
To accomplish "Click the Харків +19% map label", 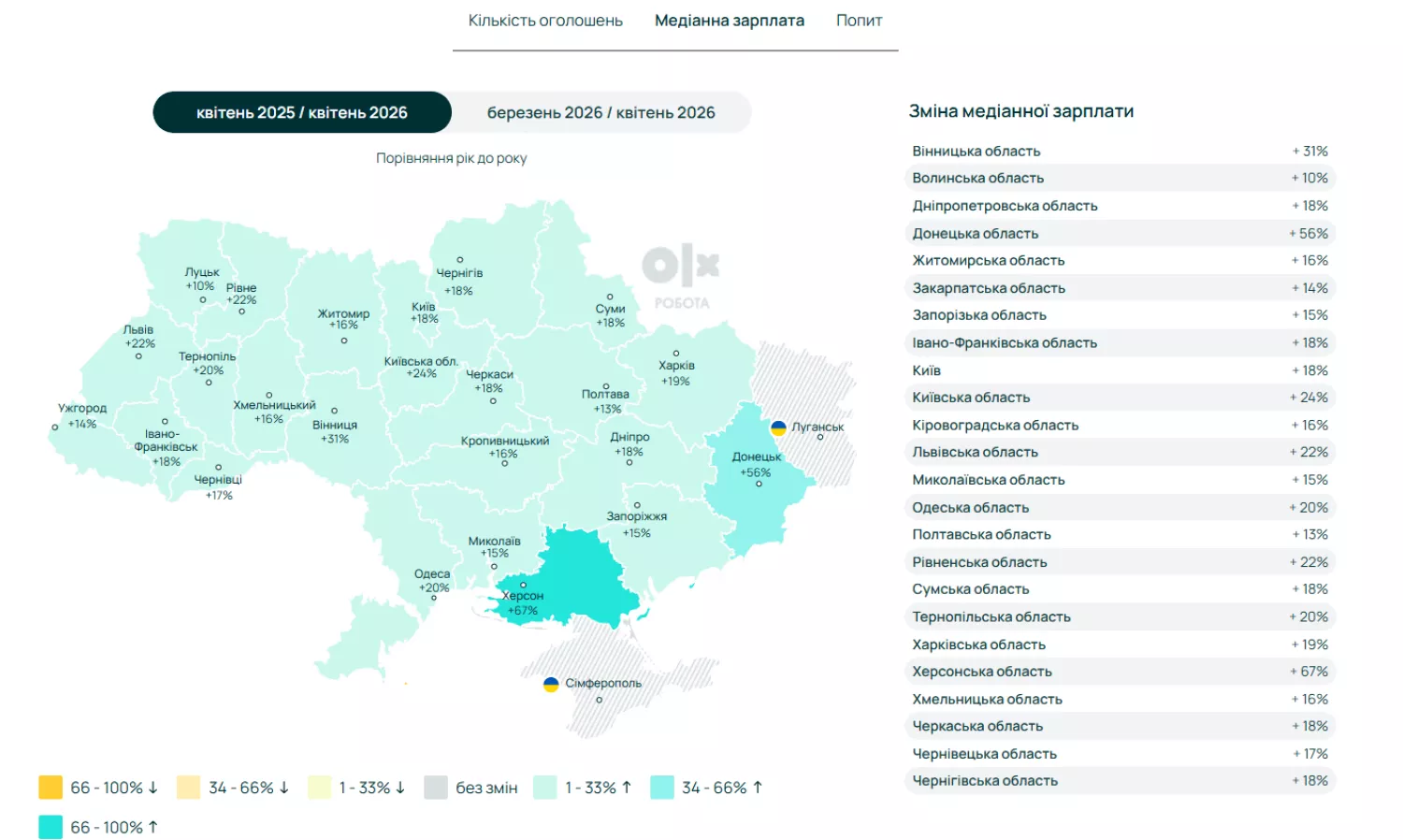I will (676, 372).
